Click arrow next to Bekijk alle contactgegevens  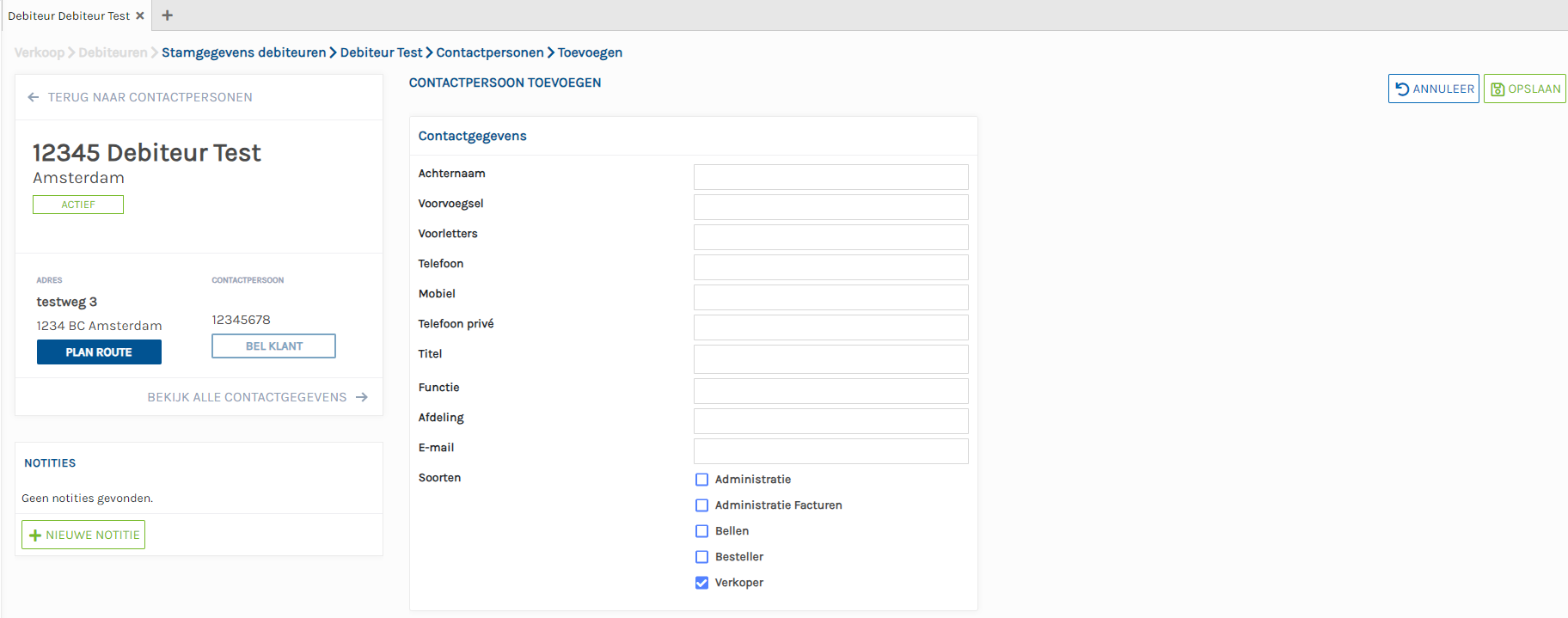tap(362, 397)
